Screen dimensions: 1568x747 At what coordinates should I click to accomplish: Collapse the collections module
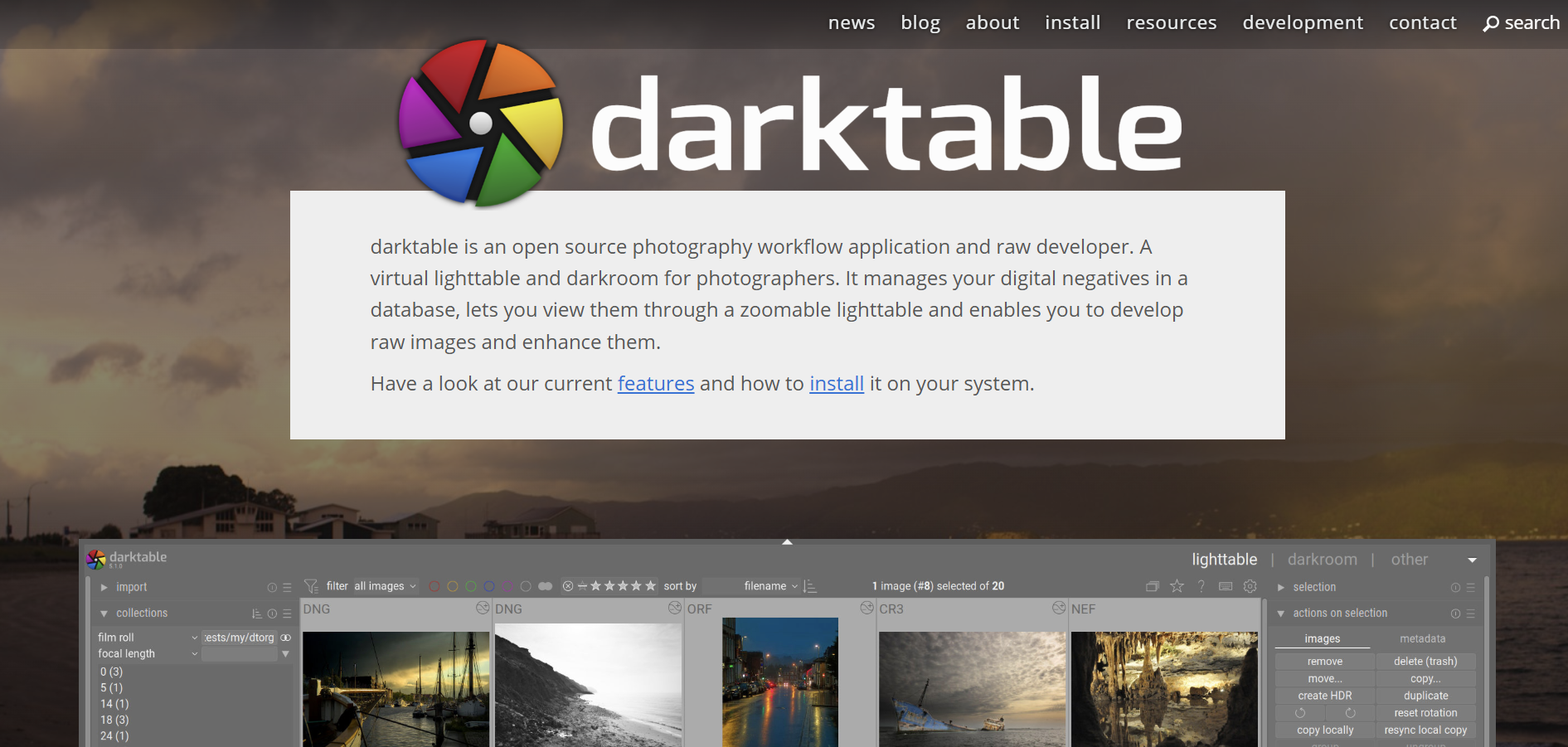[x=104, y=614]
